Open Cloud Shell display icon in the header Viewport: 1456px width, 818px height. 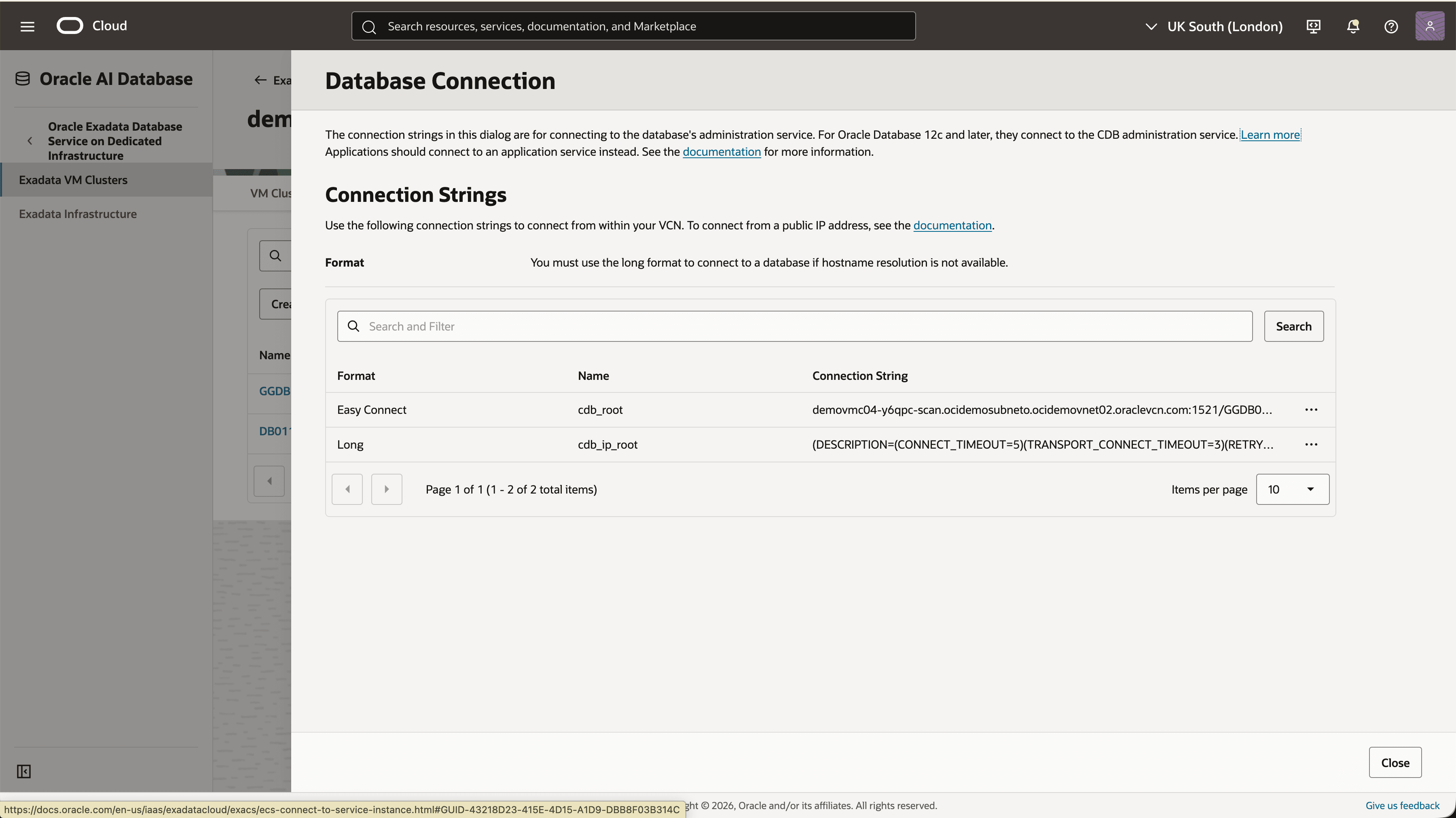pyautogui.click(x=1314, y=26)
